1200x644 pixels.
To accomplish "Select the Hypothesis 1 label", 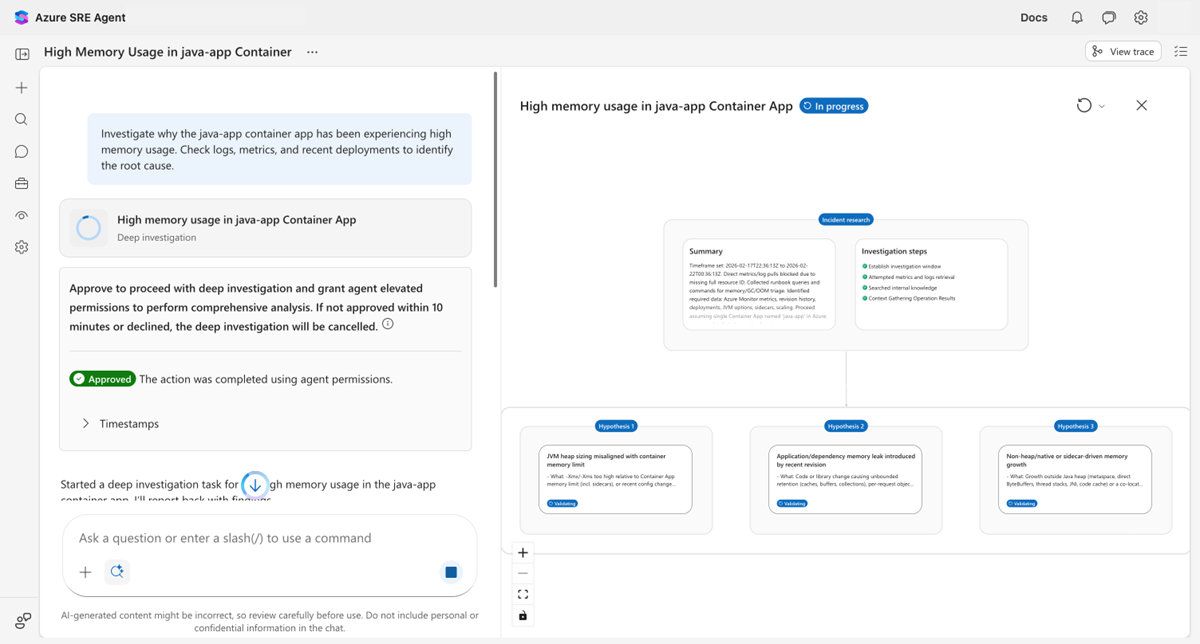I will (x=616, y=426).
